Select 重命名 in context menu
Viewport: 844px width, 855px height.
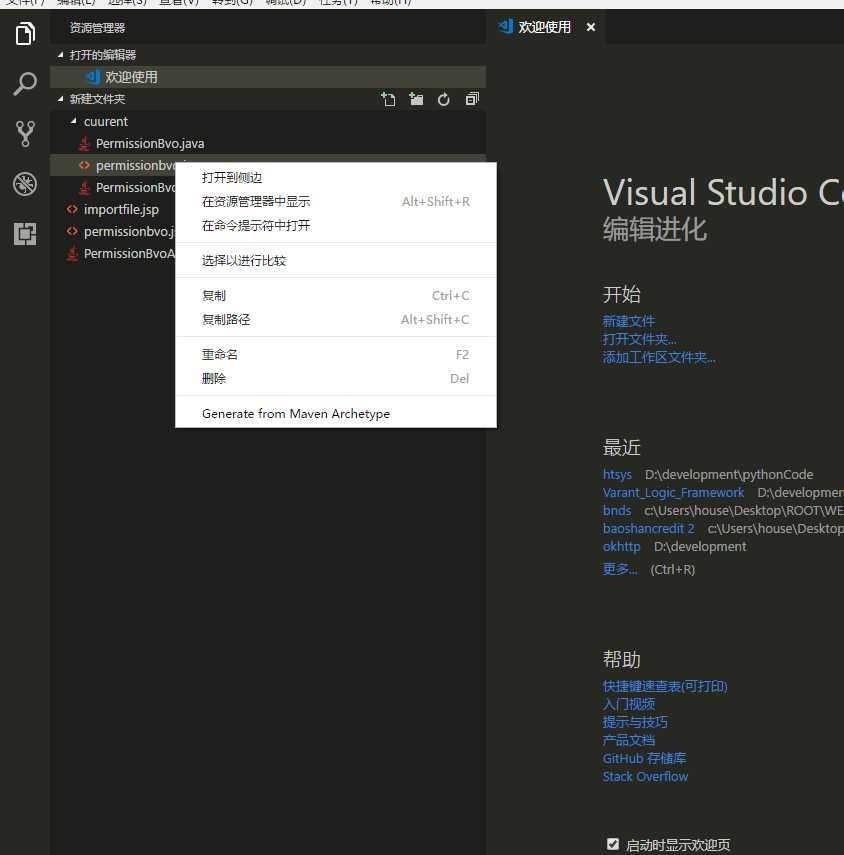[336, 354]
